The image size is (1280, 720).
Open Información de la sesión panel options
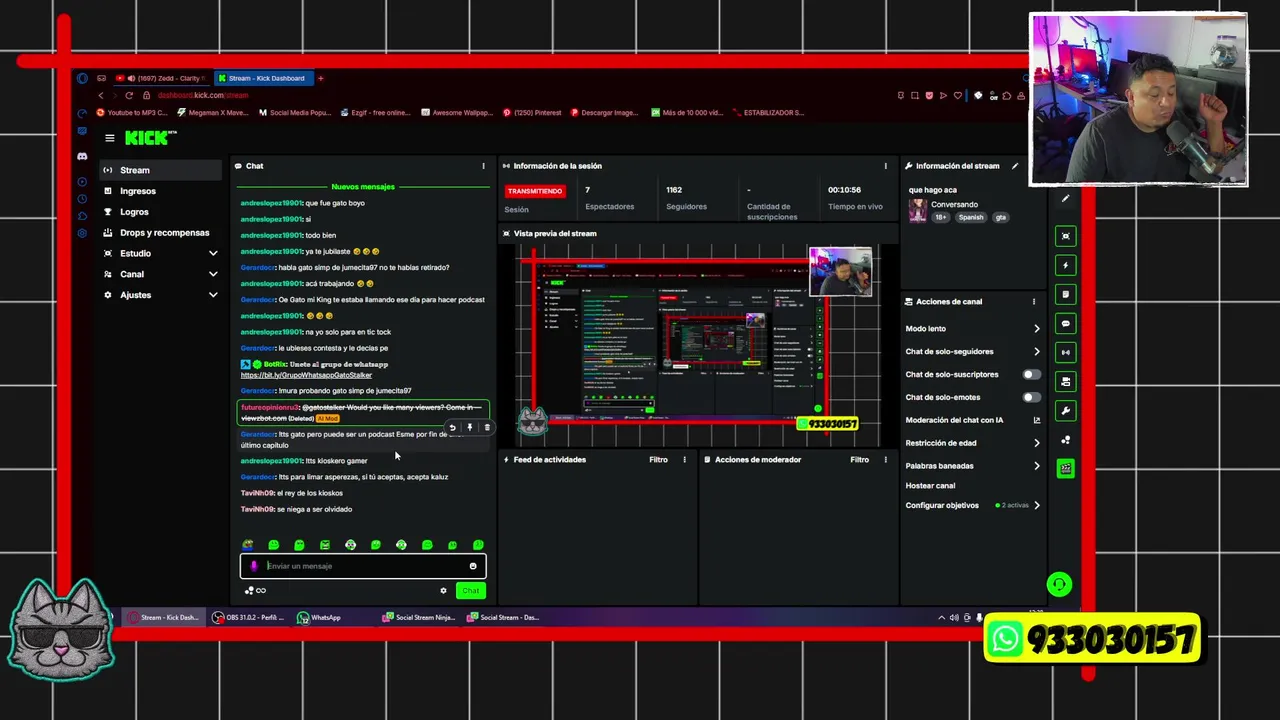coord(885,166)
